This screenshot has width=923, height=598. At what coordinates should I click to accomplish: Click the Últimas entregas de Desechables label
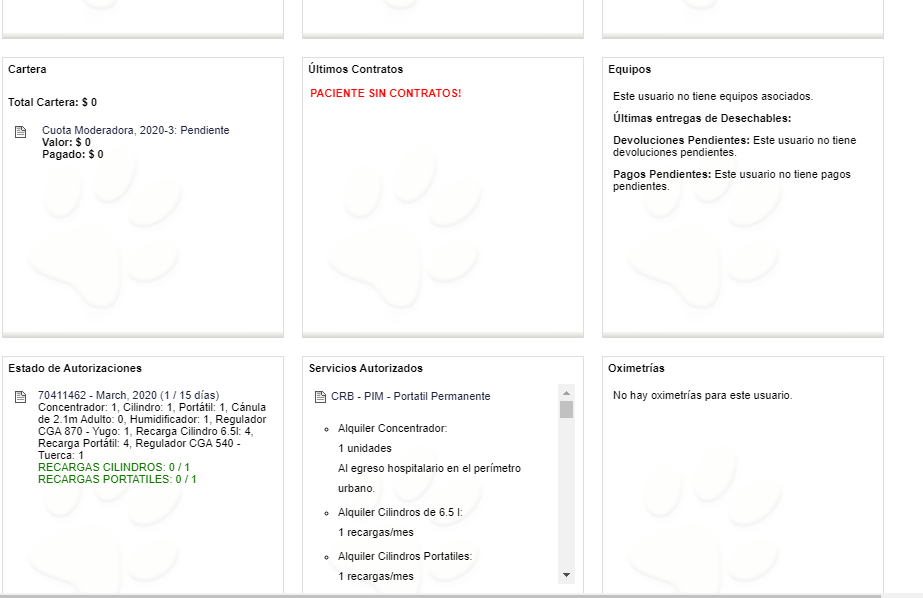pyautogui.click(x=702, y=118)
